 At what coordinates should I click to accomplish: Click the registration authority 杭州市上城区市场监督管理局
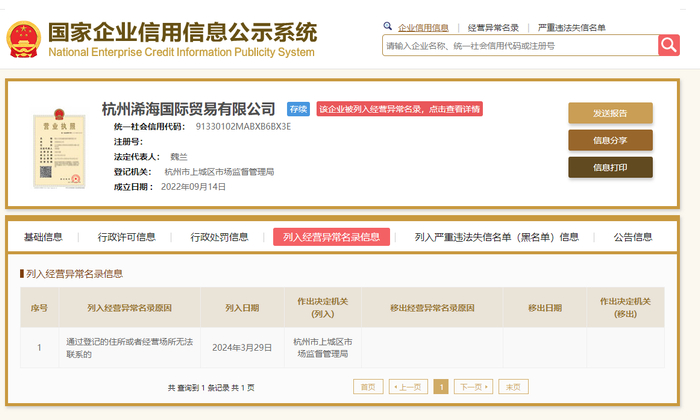point(219,172)
